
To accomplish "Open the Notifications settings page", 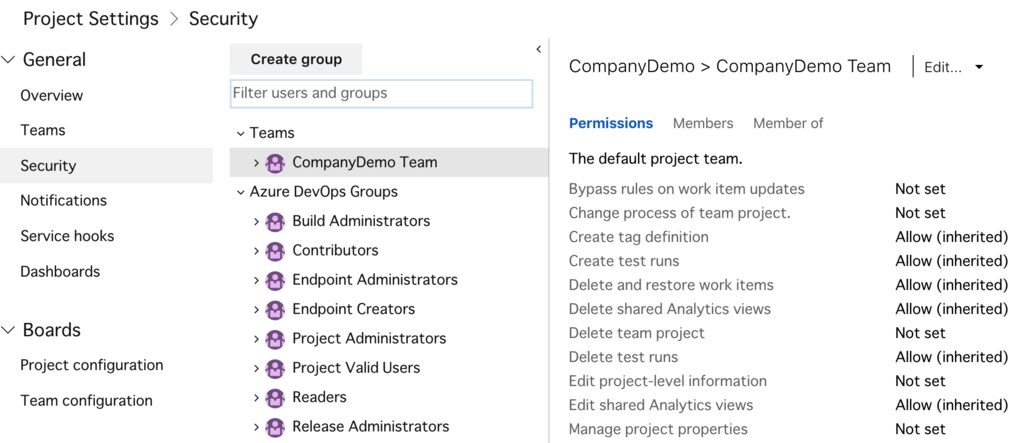I will point(63,201).
